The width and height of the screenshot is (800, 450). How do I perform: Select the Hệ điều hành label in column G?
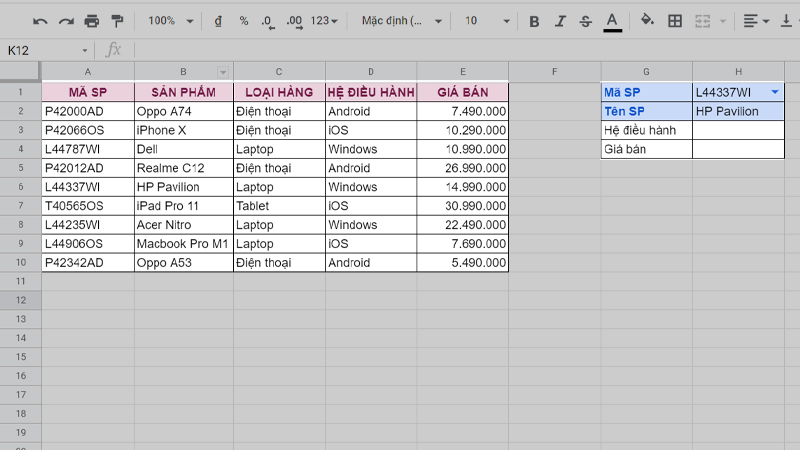click(646, 130)
